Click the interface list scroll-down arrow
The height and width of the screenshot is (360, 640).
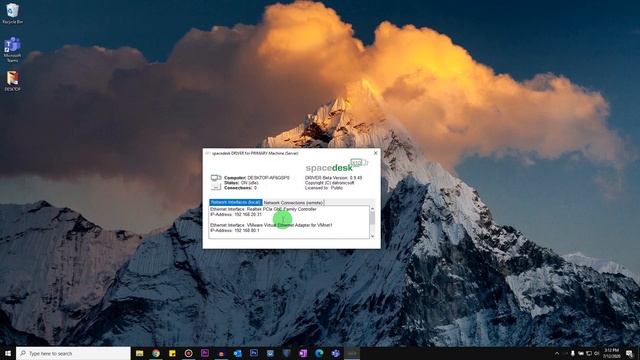pyautogui.click(x=372, y=236)
